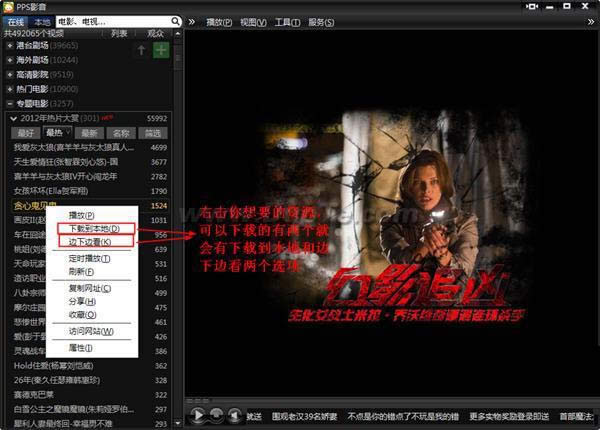Click the playback progress bar above the controls

[x=392, y=401]
